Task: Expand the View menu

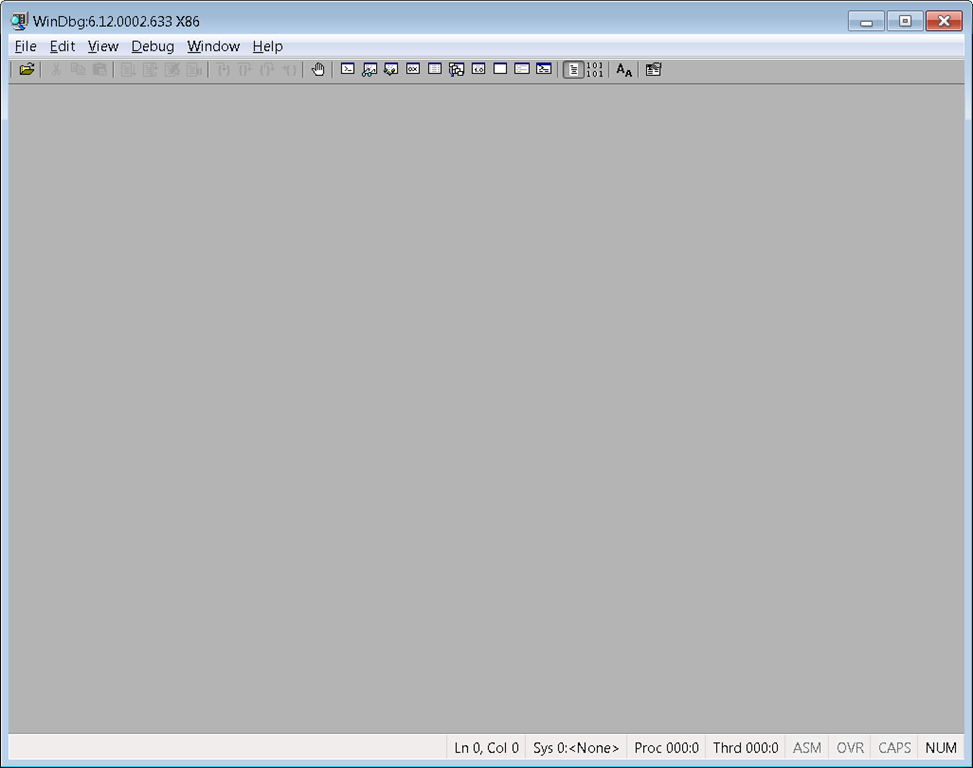Action: [x=103, y=46]
